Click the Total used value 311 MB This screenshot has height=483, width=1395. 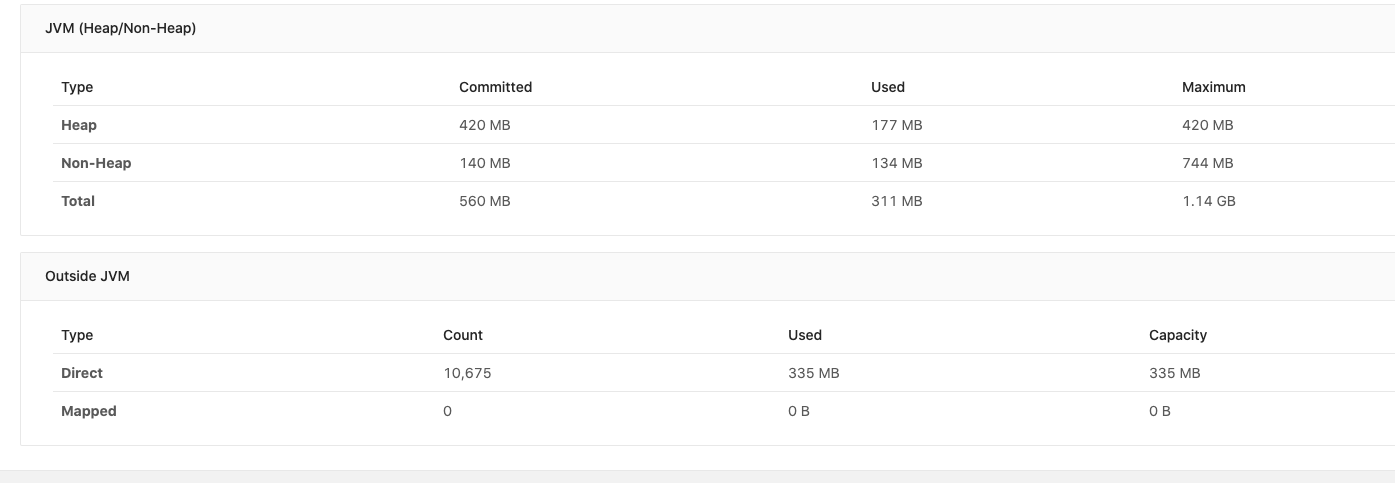click(x=896, y=201)
